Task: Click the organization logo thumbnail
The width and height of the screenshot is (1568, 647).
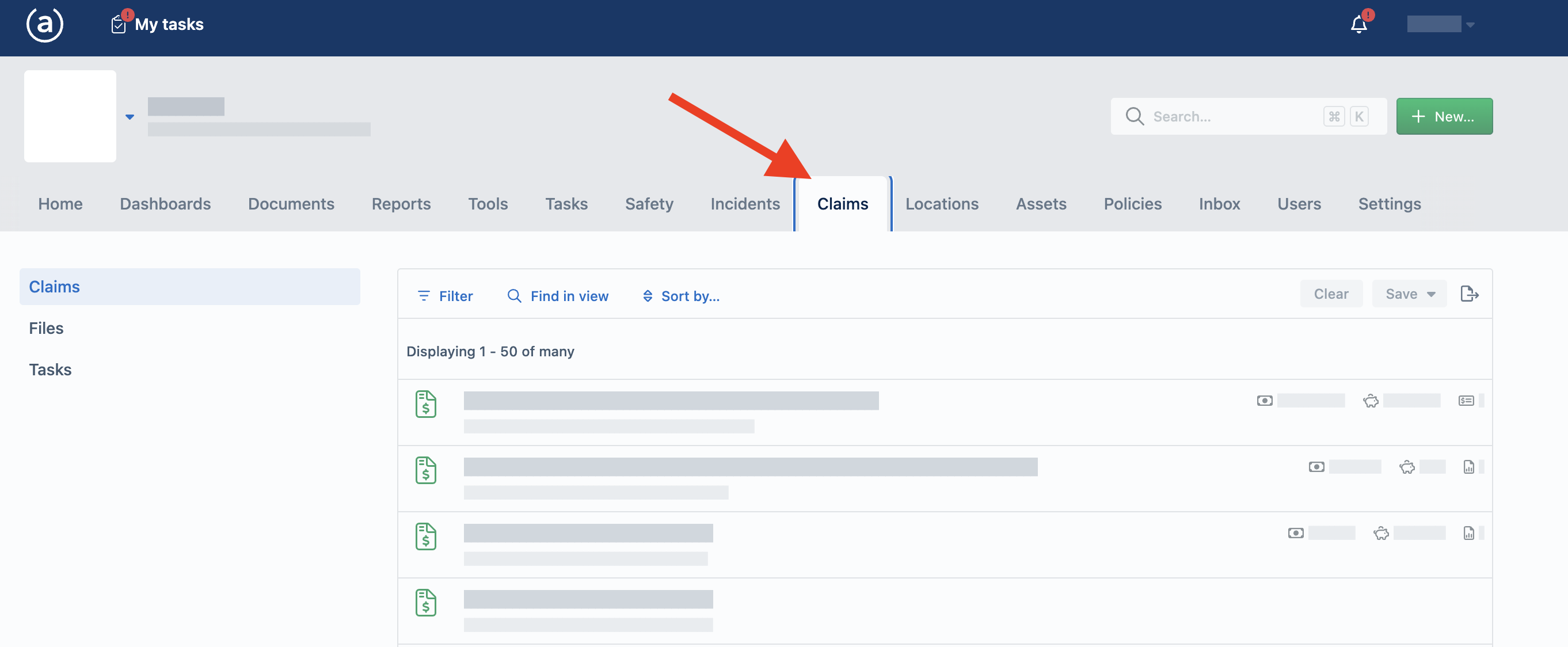Action: pos(70,116)
